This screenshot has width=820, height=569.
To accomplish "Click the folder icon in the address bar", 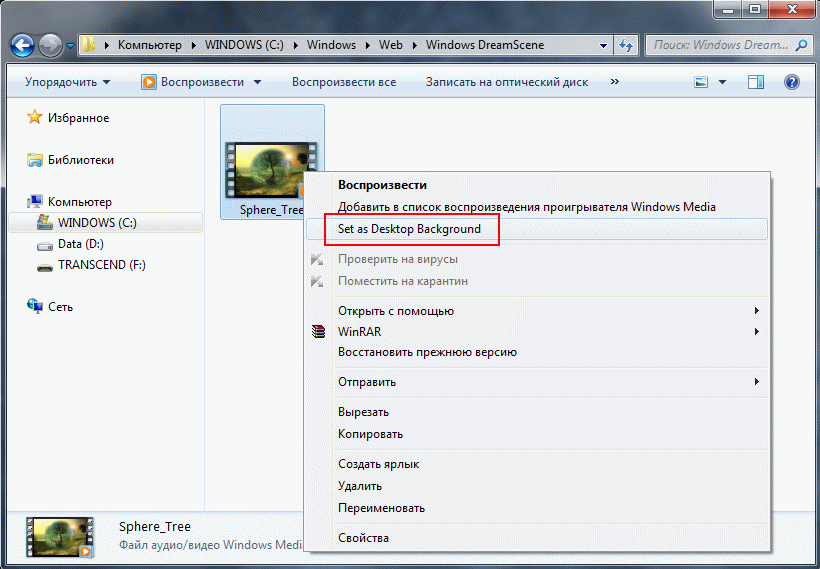I will tap(89, 45).
